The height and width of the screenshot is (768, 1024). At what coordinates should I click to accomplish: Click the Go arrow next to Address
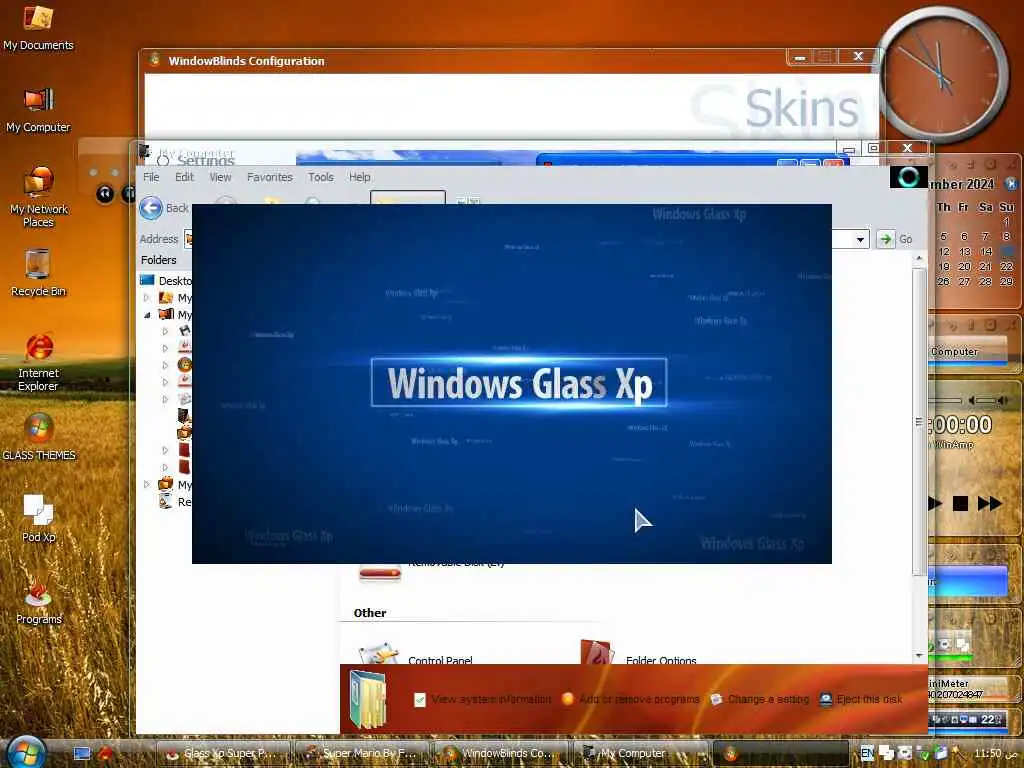885,239
